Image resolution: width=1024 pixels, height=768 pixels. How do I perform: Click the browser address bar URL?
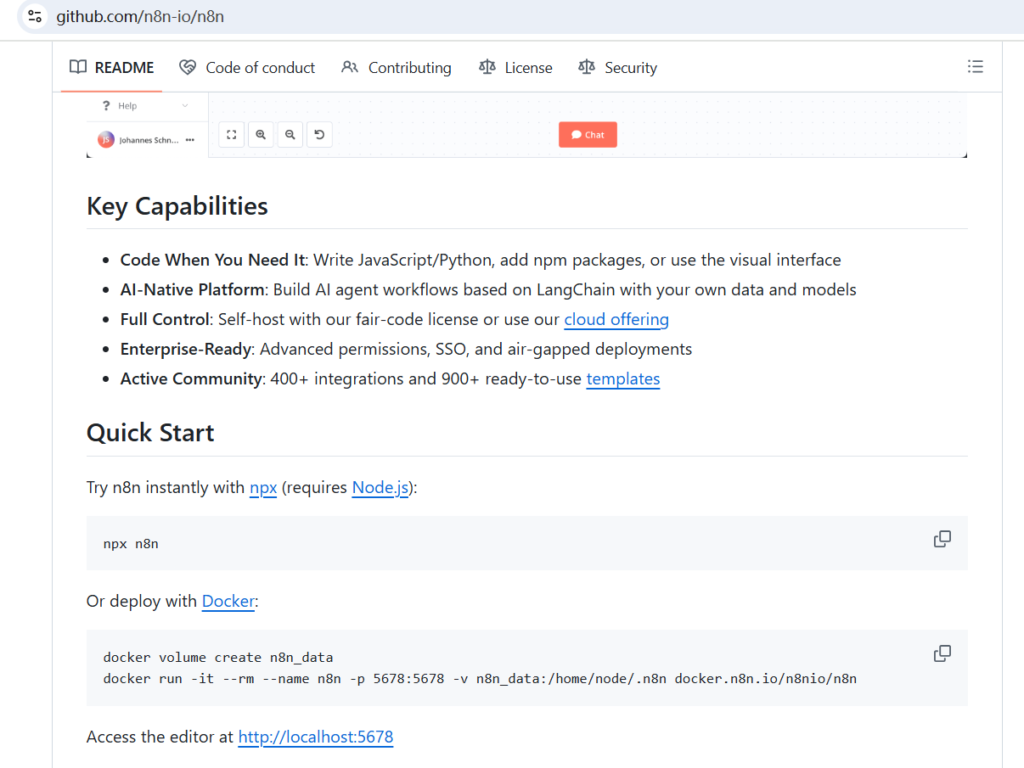(140, 17)
